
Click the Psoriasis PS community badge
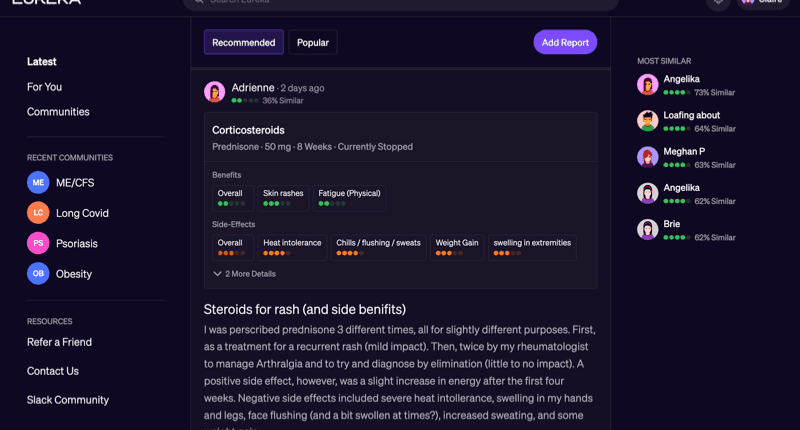coord(38,243)
